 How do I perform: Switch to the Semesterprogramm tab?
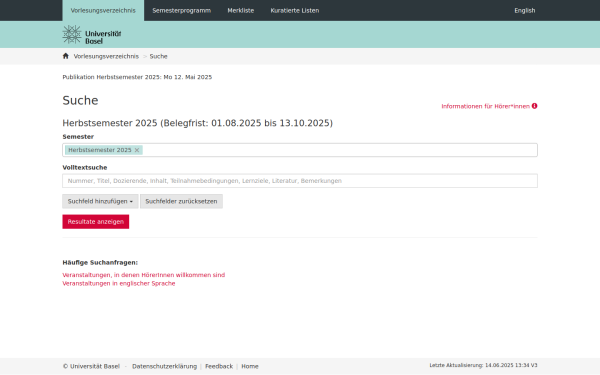click(181, 10)
